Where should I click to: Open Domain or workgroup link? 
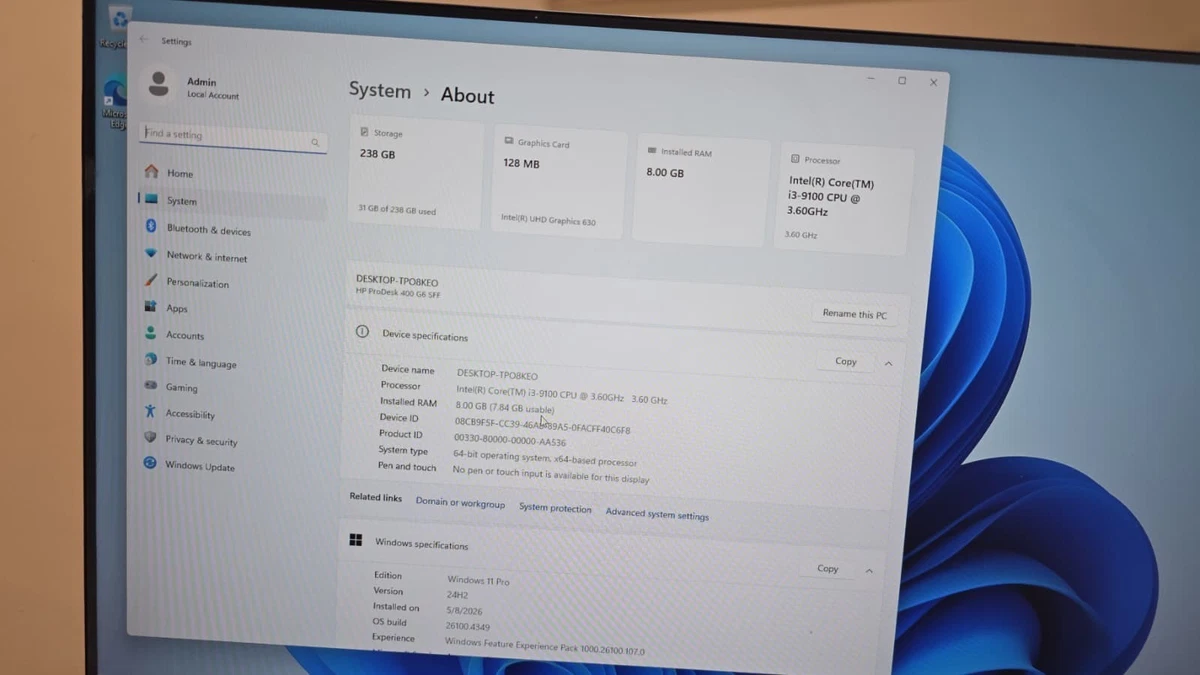(x=460, y=503)
